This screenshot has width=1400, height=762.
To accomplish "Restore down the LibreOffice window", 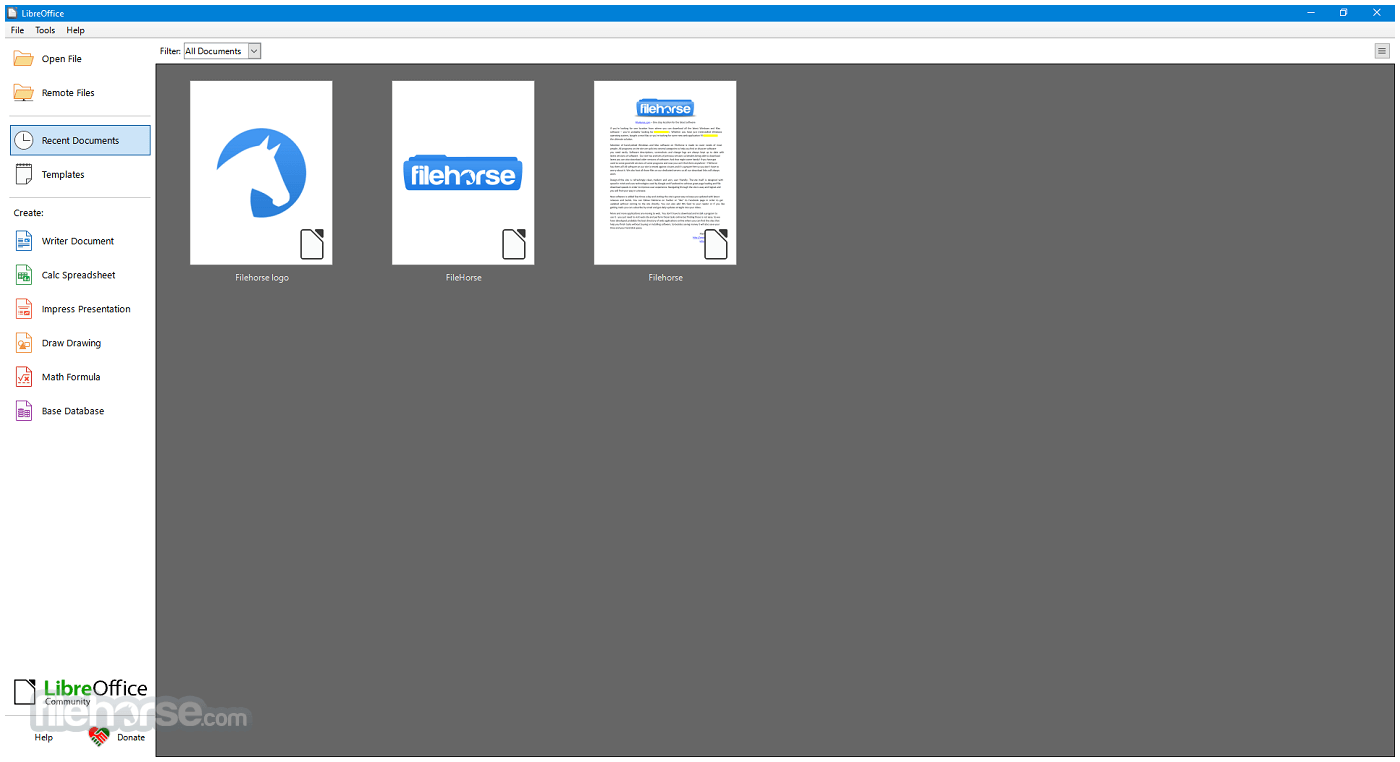I will pos(1343,13).
